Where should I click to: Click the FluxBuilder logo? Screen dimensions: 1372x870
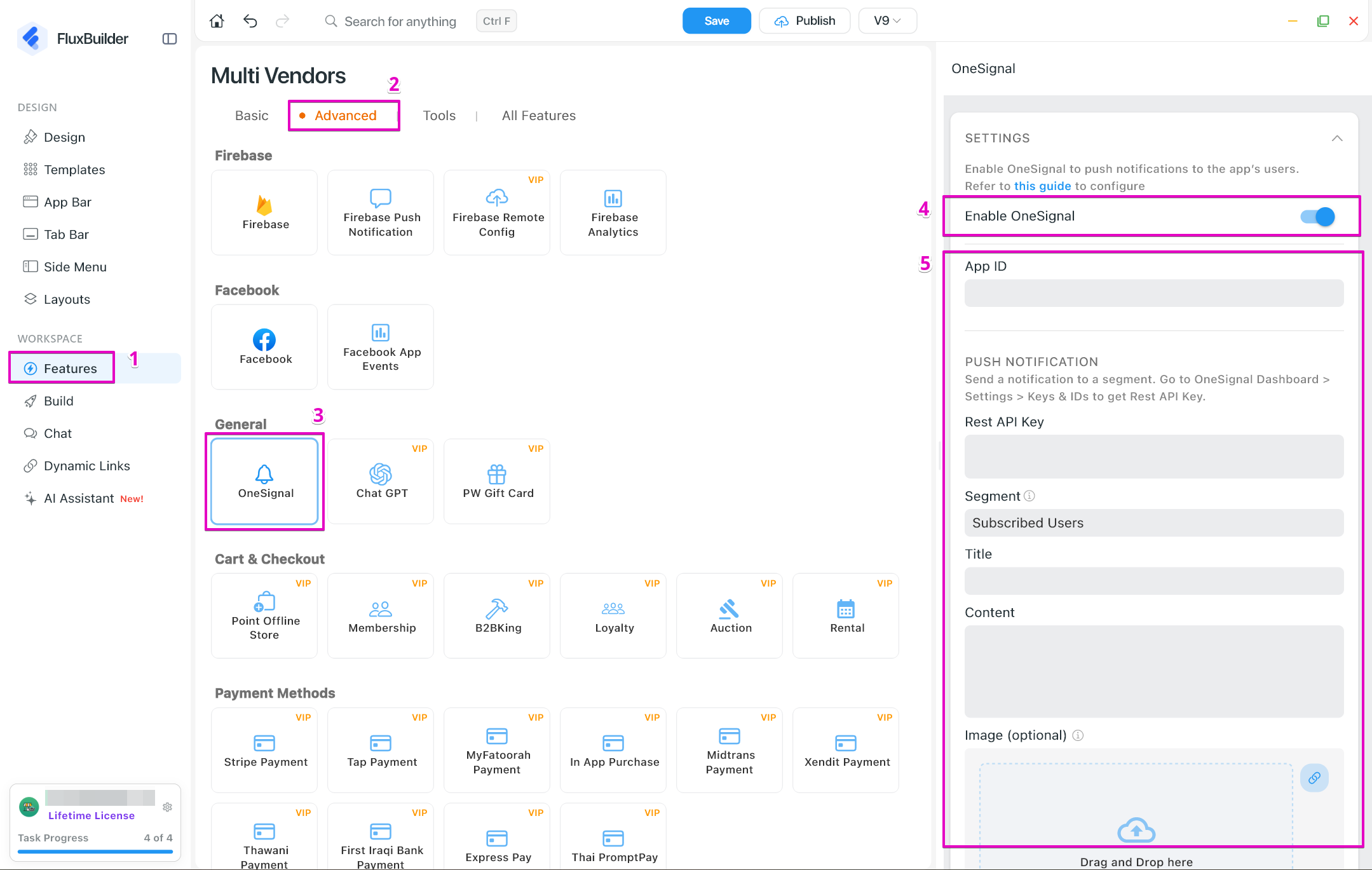pyautogui.click(x=32, y=39)
